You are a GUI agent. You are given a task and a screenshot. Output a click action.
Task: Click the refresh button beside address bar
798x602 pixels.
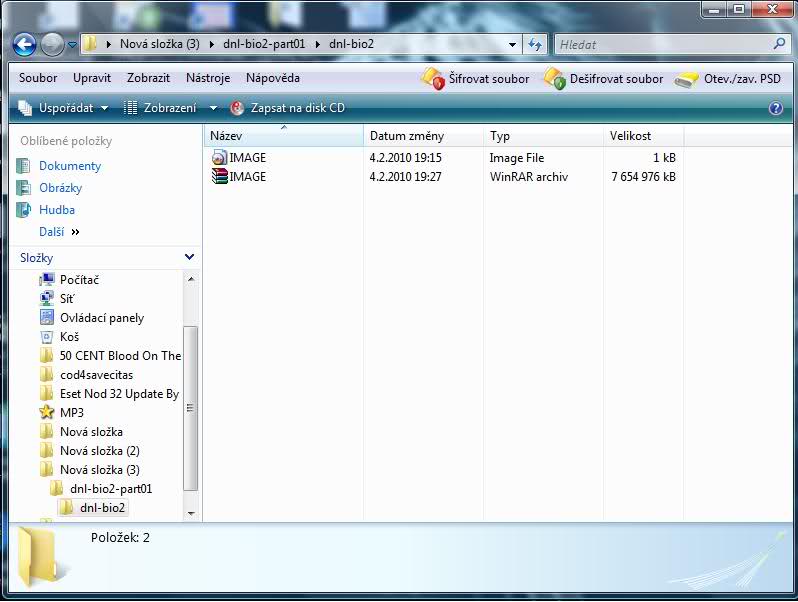(x=535, y=44)
